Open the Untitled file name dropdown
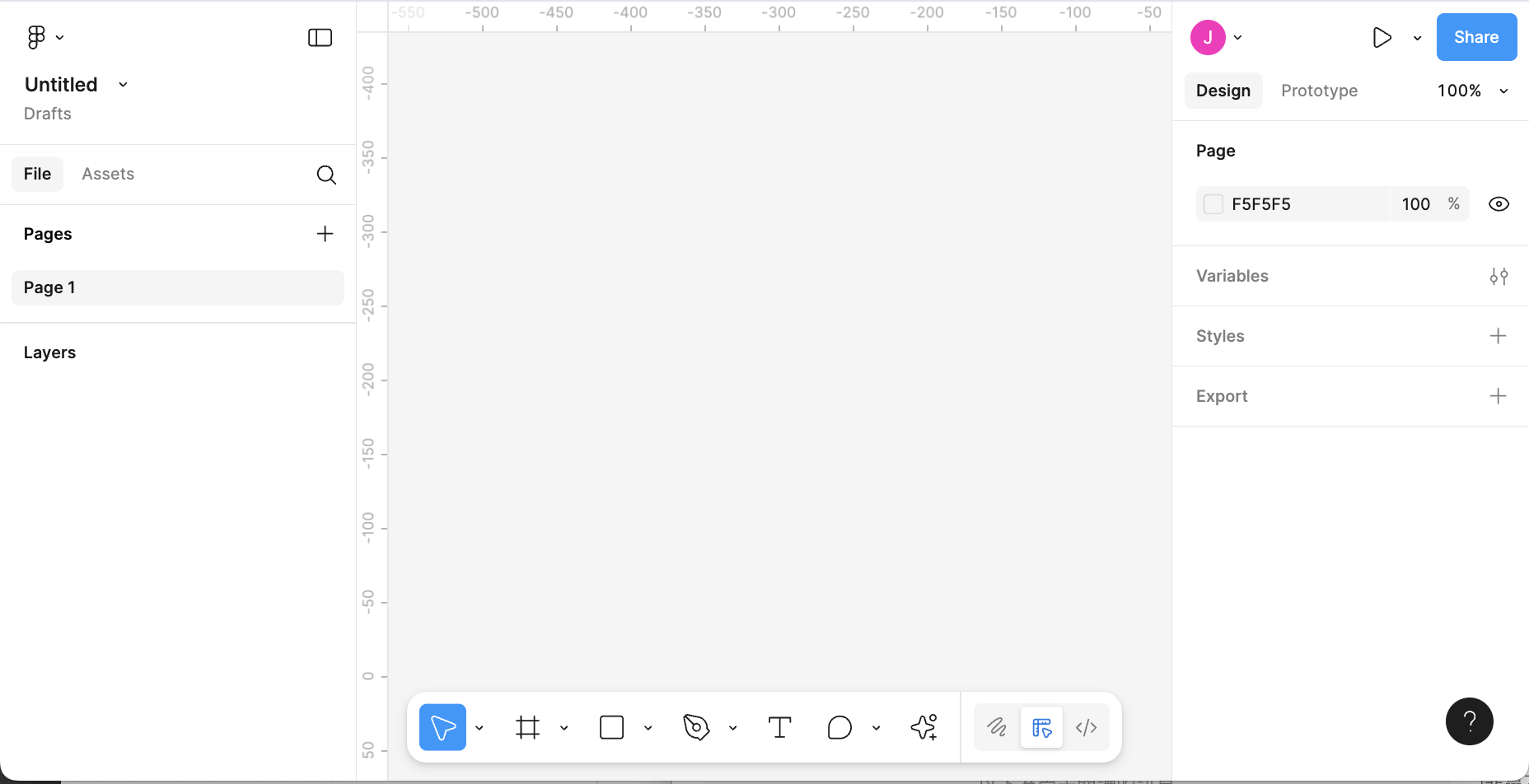1529x784 pixels. coord(123,84)
